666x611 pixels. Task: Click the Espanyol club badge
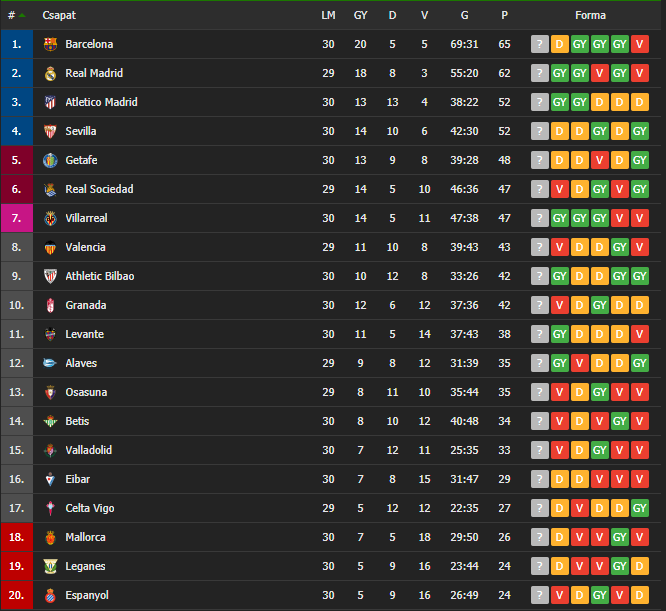[50, 595]
